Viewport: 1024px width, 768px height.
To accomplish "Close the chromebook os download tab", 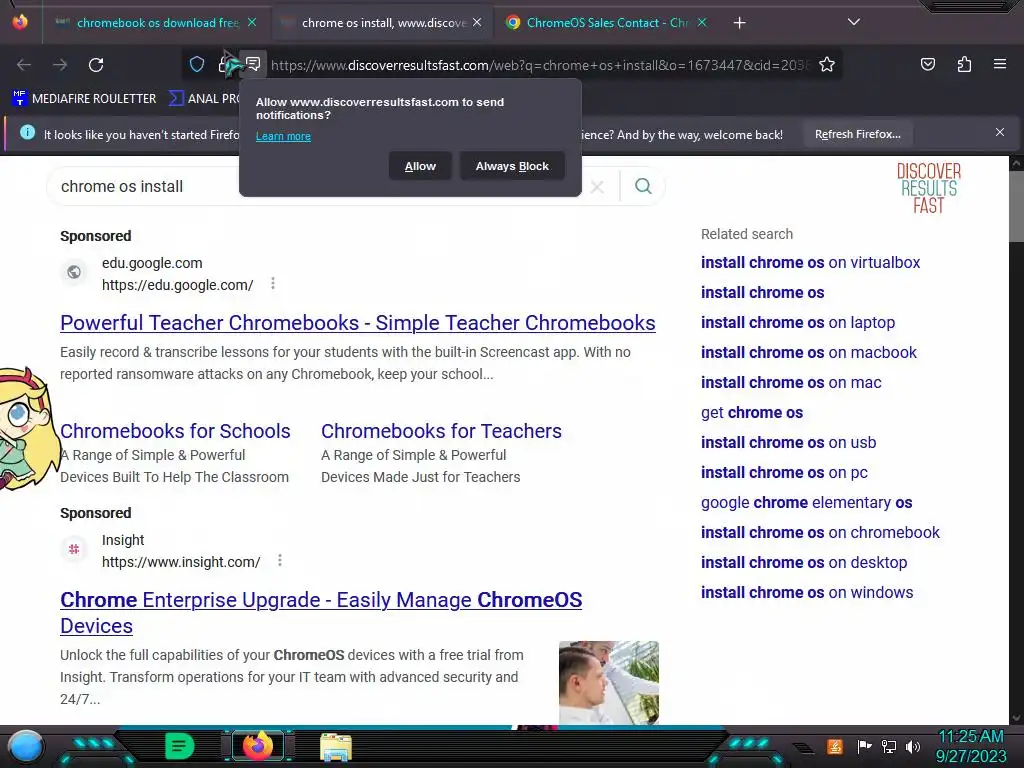I will (x=252, y=22).
